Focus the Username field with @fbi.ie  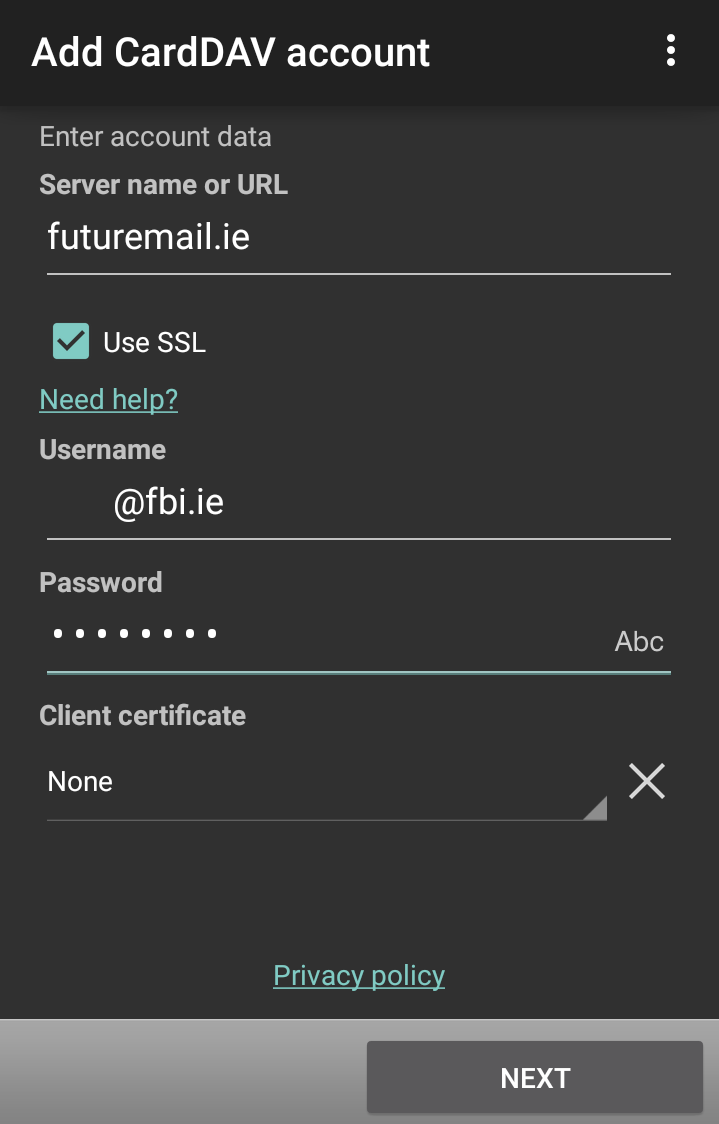(359, 503)
